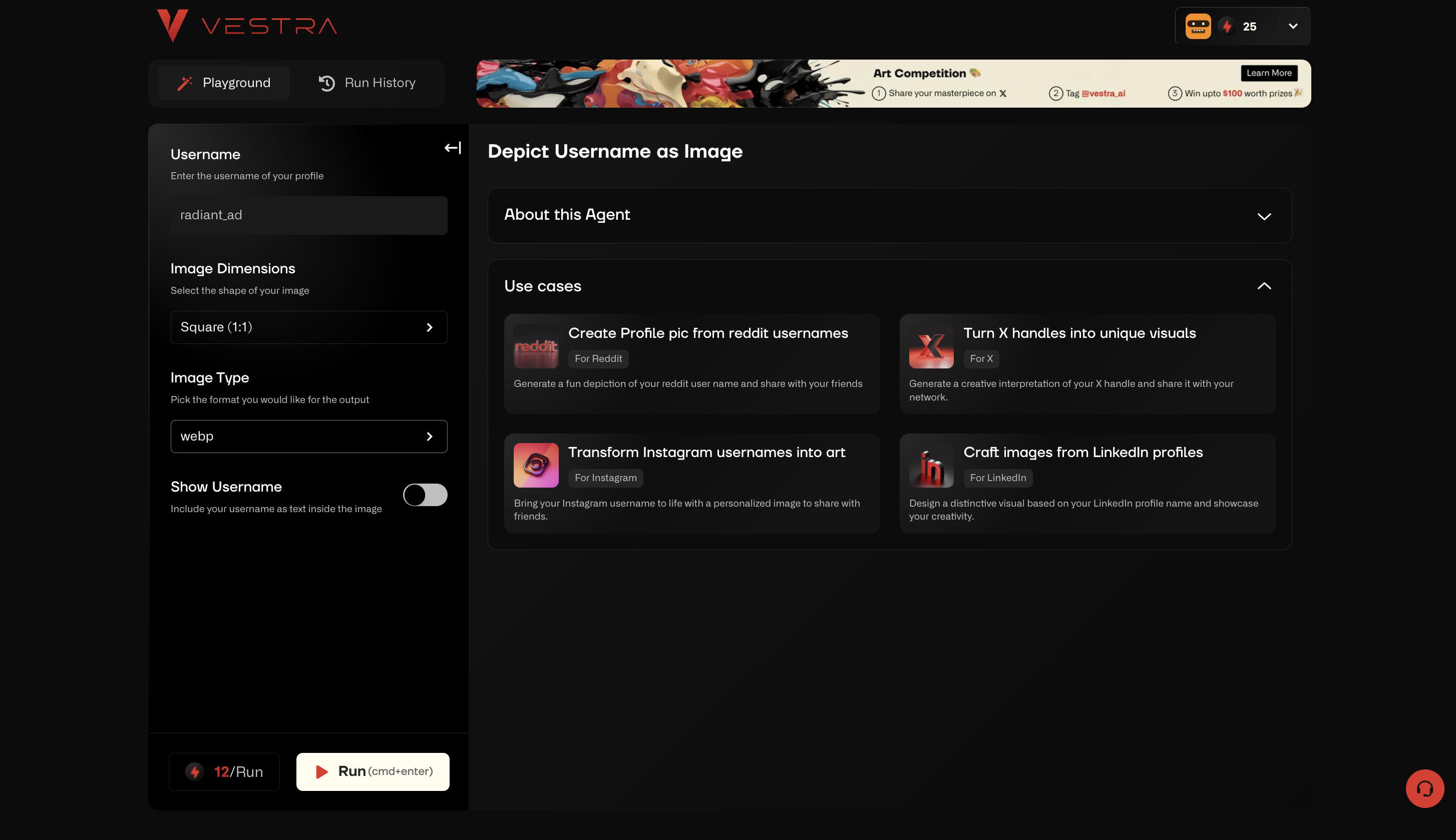Switch to the Run History tab
The image size is (1456, 840).
point(367,83)
